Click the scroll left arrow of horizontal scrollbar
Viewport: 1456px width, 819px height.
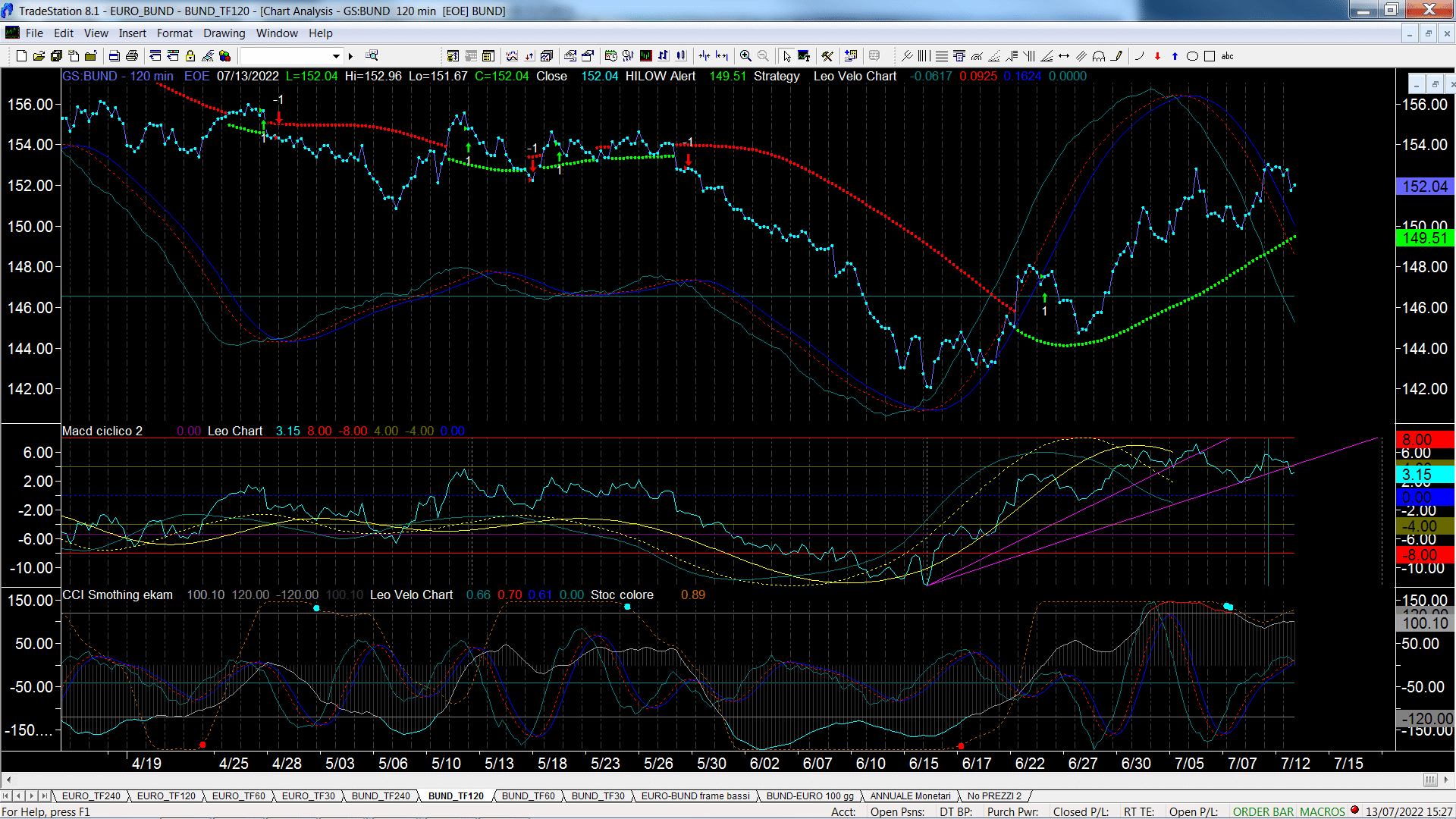pyautogui.click(x=8, y=780)
